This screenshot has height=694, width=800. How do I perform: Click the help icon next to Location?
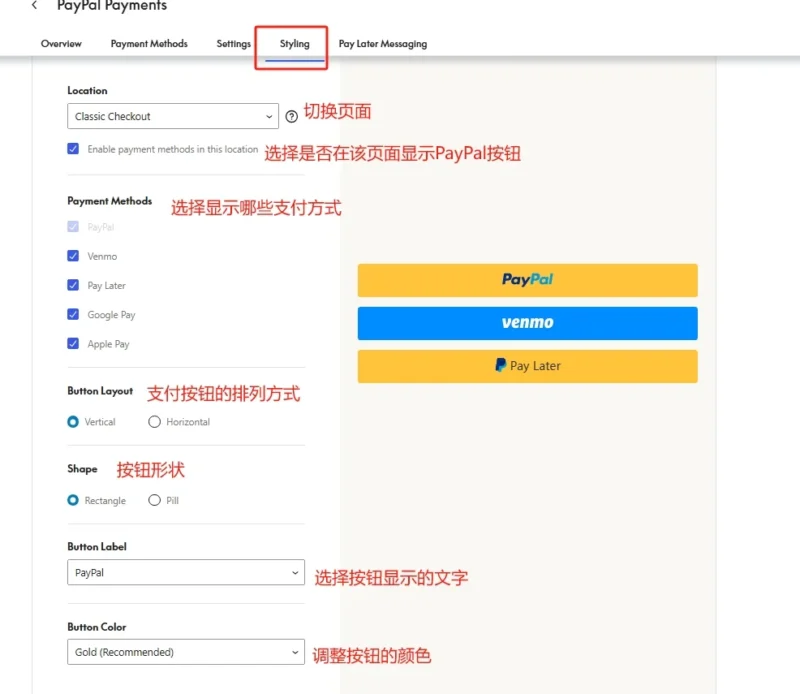292,117
